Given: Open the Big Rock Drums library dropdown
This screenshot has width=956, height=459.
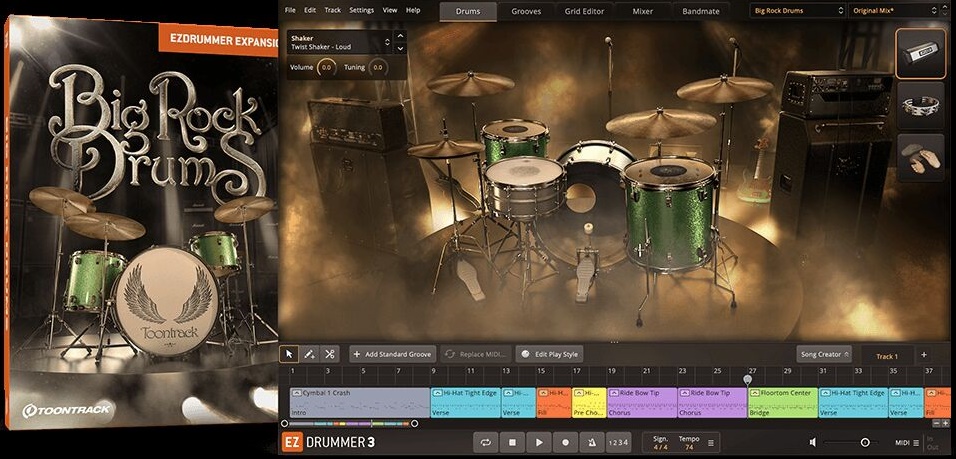Looking at the screenshot, I should click(797, 11).
